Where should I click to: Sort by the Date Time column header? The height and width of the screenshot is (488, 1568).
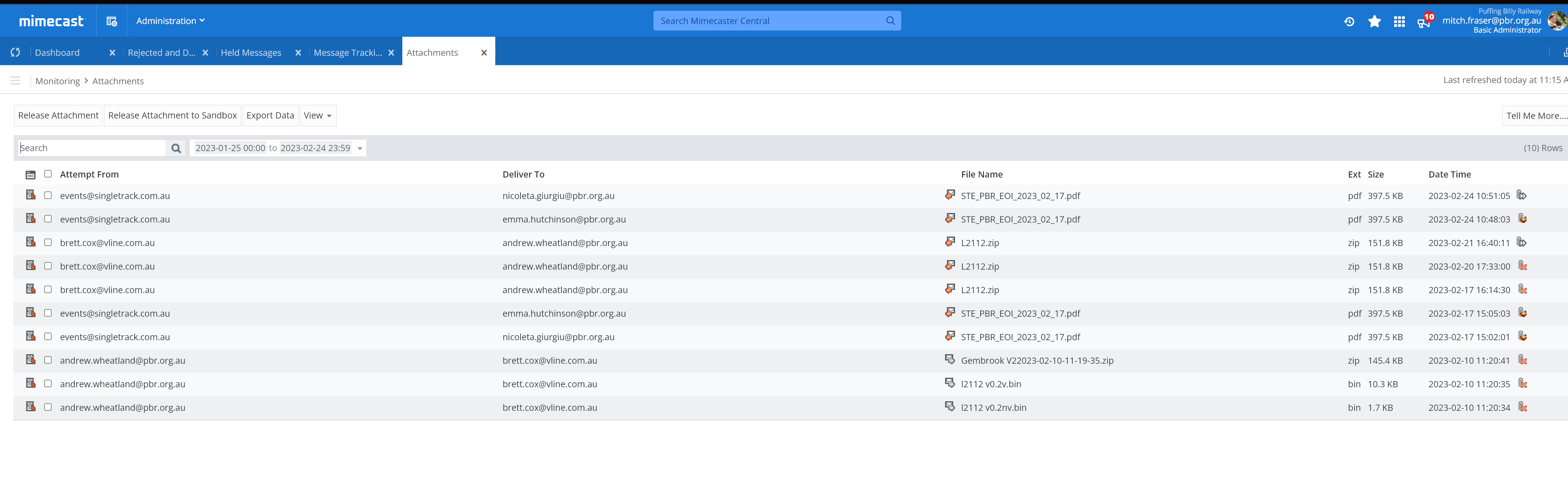pyautogui.click(x=1449, y=175)
